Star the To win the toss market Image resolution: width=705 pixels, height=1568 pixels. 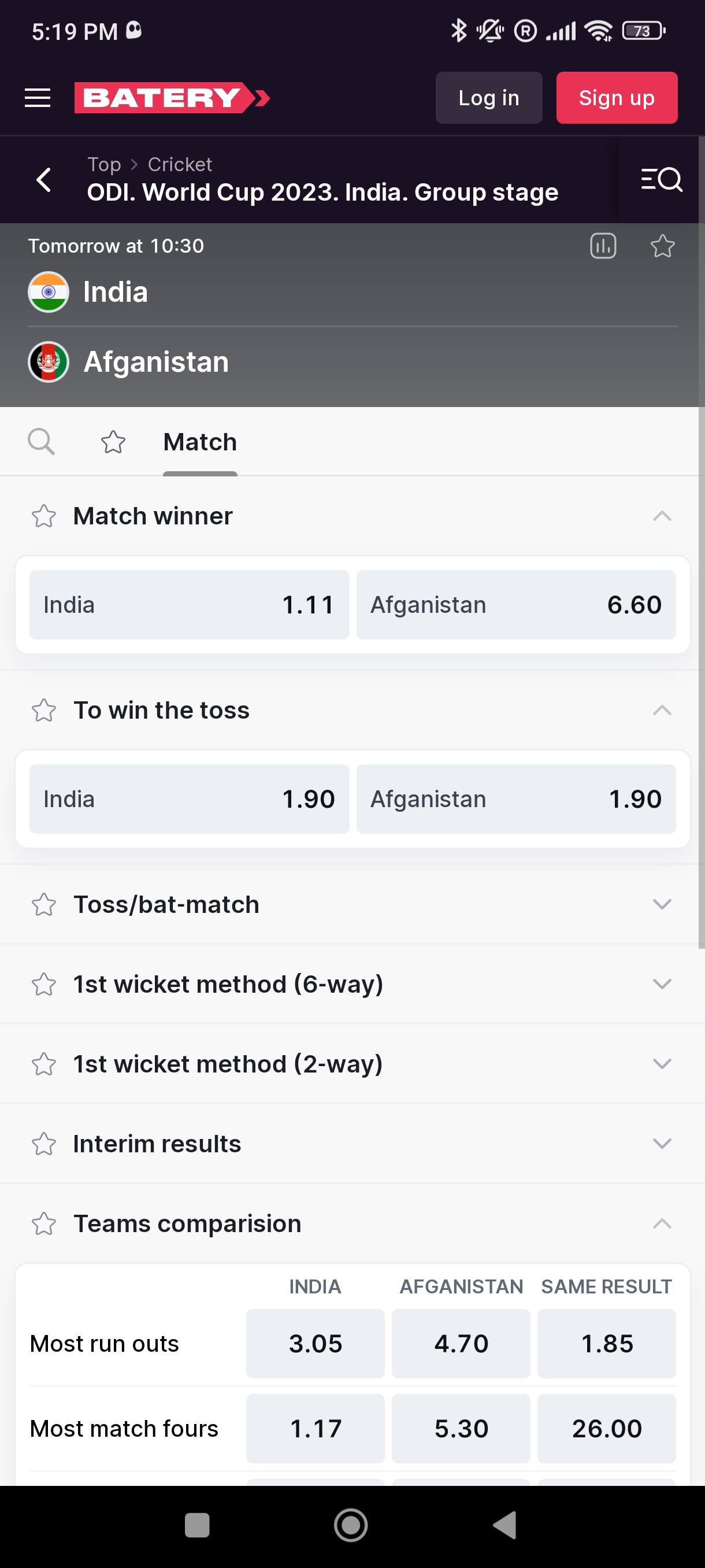coord(44,711)
